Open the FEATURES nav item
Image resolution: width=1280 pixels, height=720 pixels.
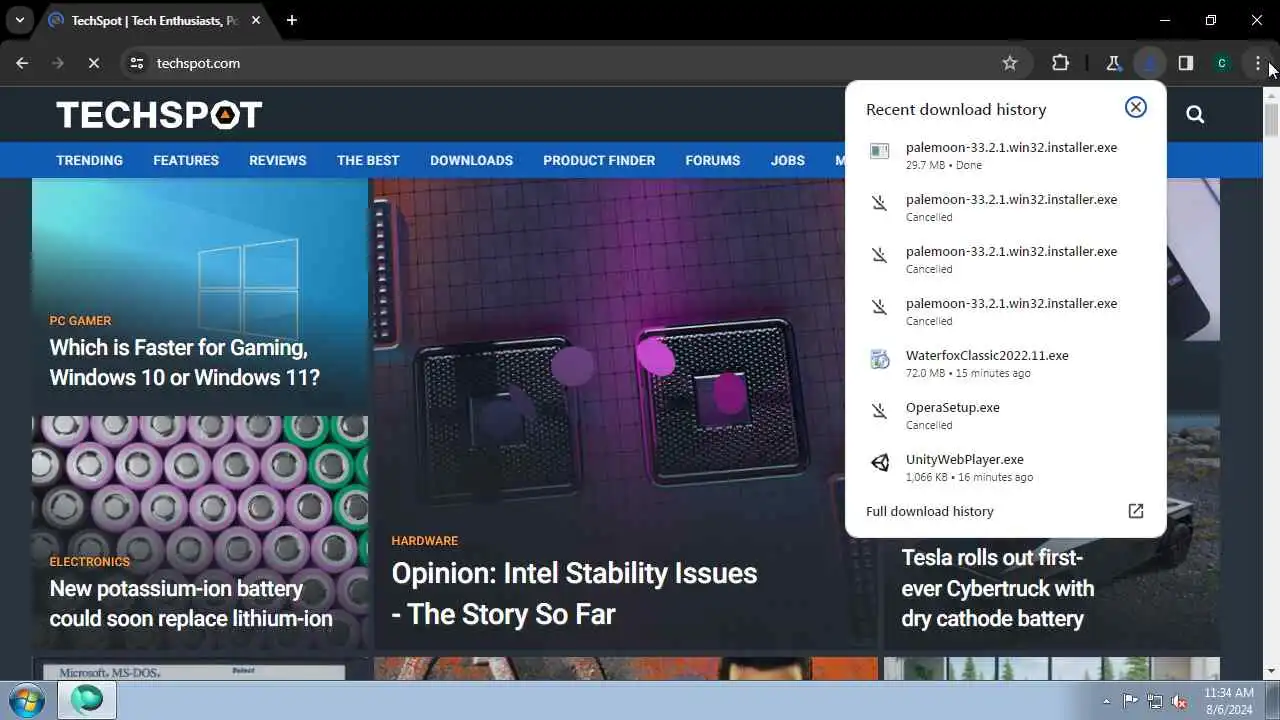(x=186, y=160)
